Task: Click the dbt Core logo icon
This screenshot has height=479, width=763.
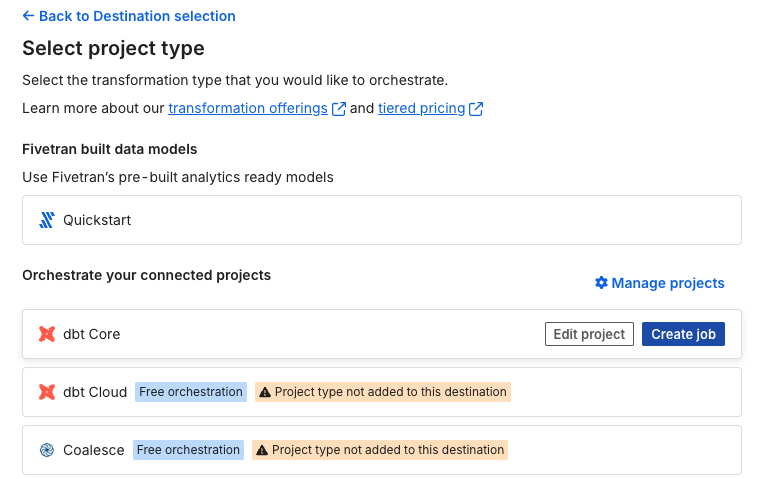Action: point(46,334)
